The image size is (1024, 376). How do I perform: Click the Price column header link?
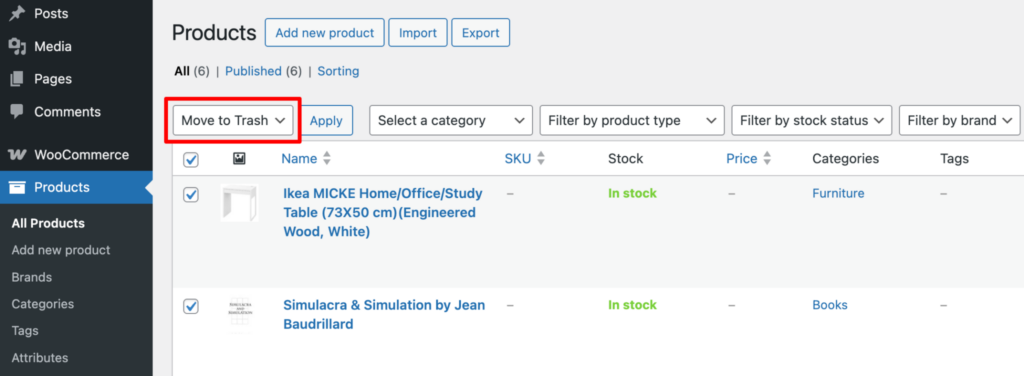tap(742, 159)
